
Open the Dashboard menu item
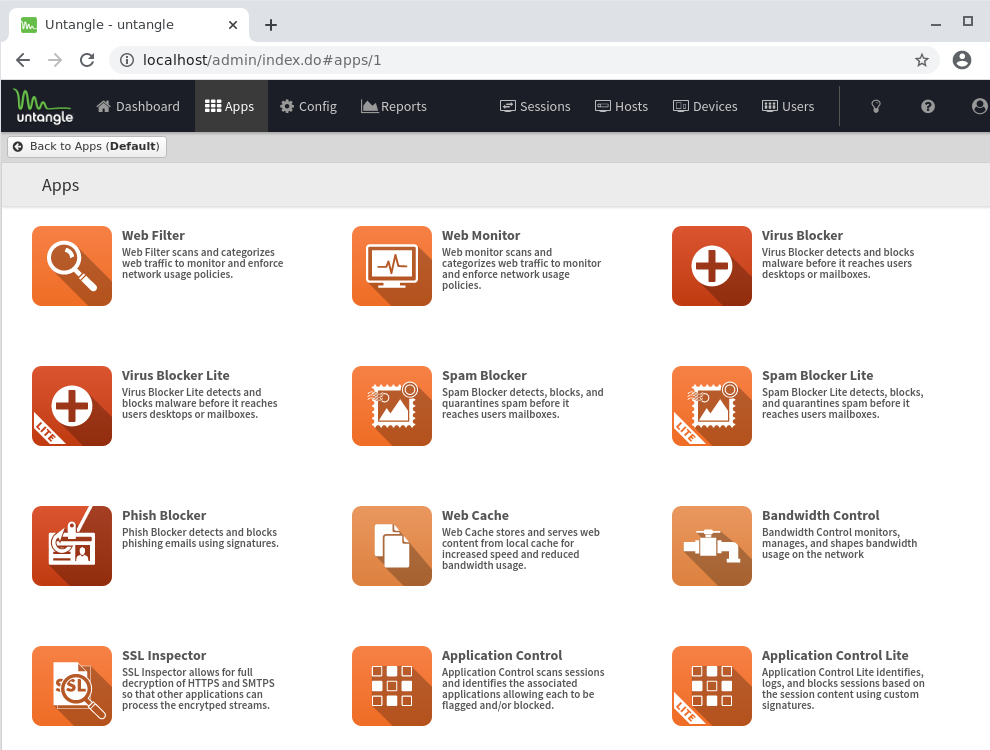point(138,106)
